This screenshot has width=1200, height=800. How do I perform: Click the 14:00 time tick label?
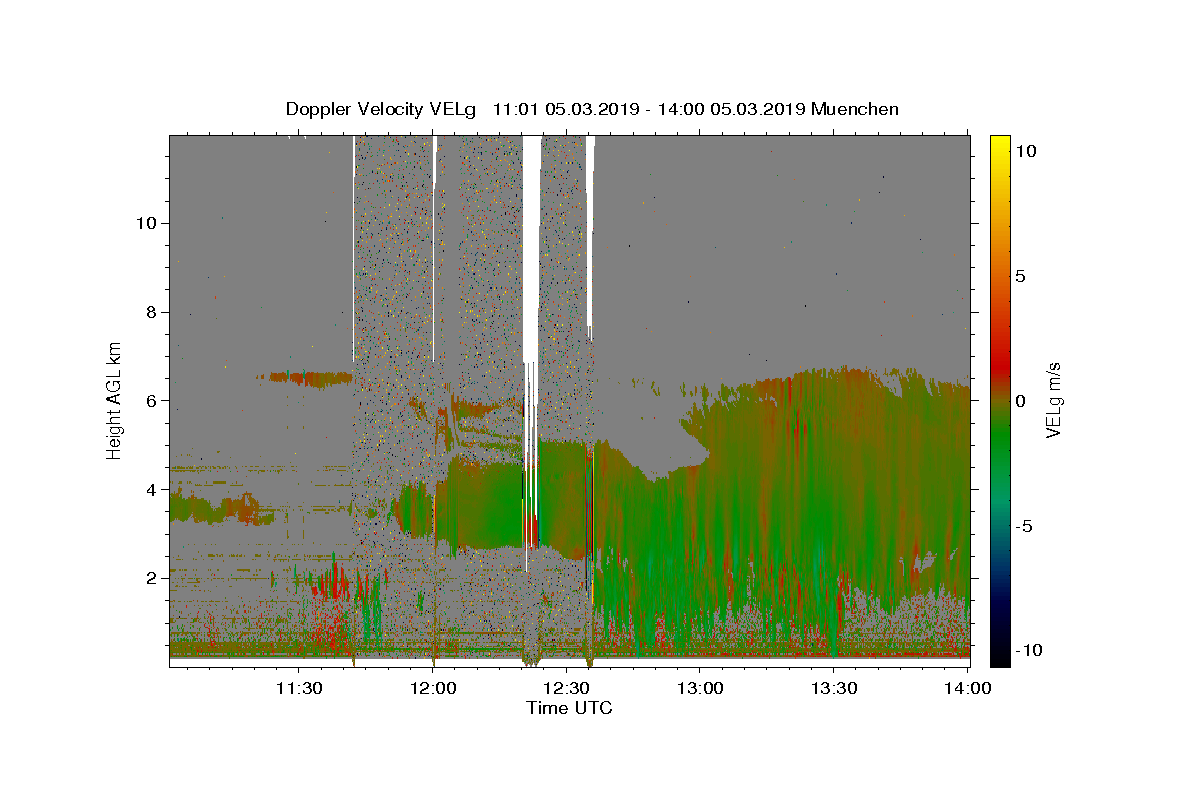(967, 688)
